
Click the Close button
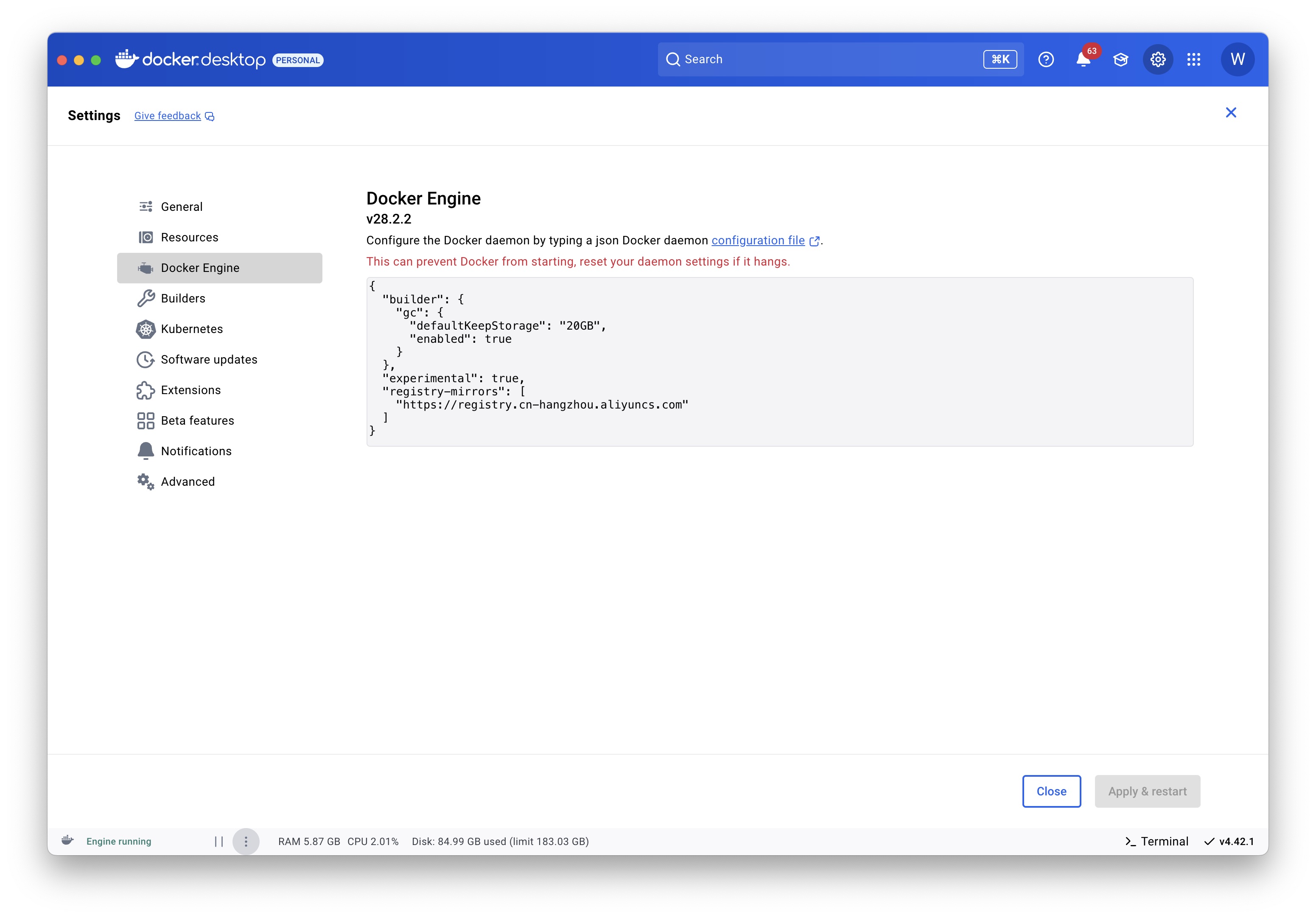[1050, 791]
